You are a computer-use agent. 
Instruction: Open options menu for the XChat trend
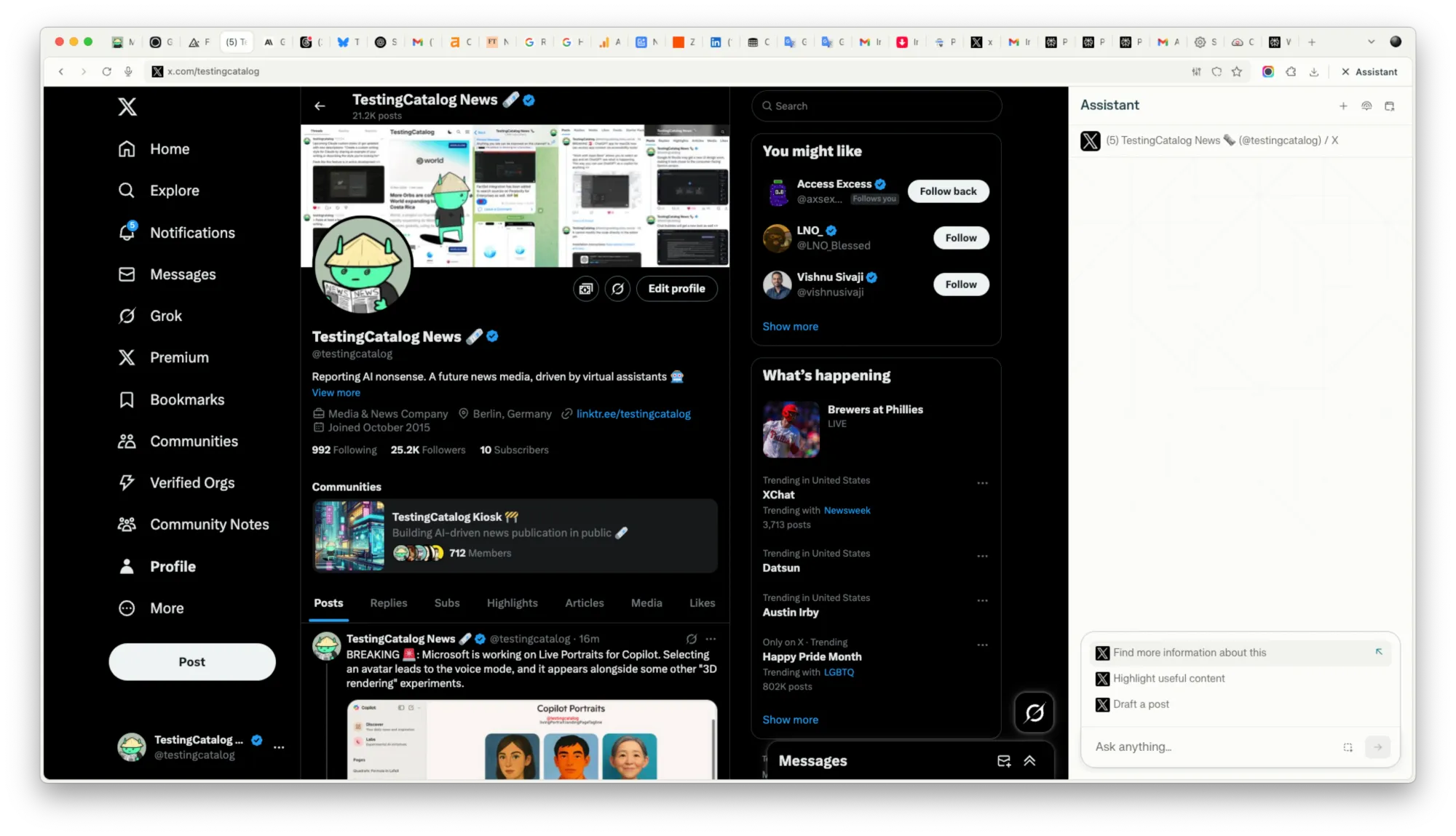tap(983, 482)
